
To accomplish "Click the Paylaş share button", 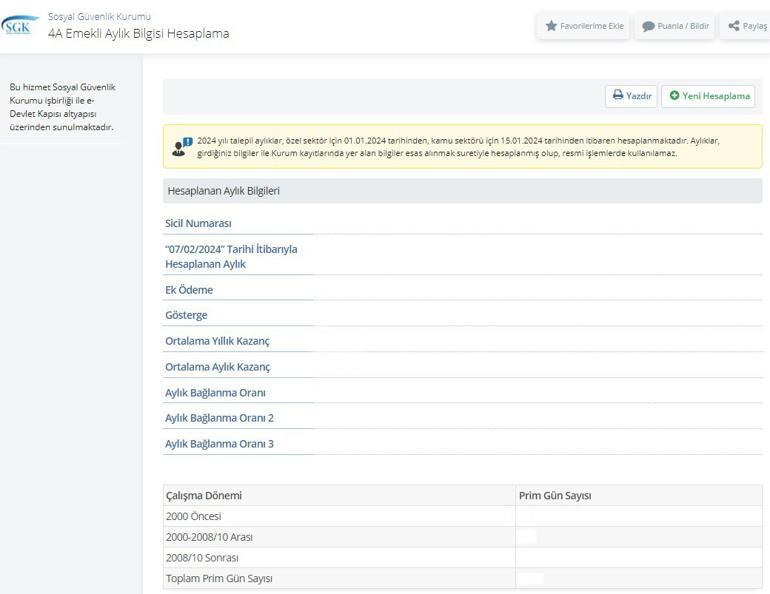I will pyautogui.click(x=748, y=26).
